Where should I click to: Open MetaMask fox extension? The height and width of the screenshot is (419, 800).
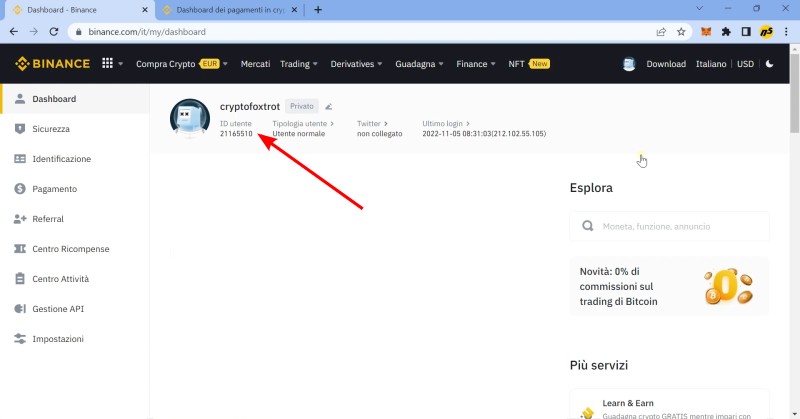(x=706, y=32)
